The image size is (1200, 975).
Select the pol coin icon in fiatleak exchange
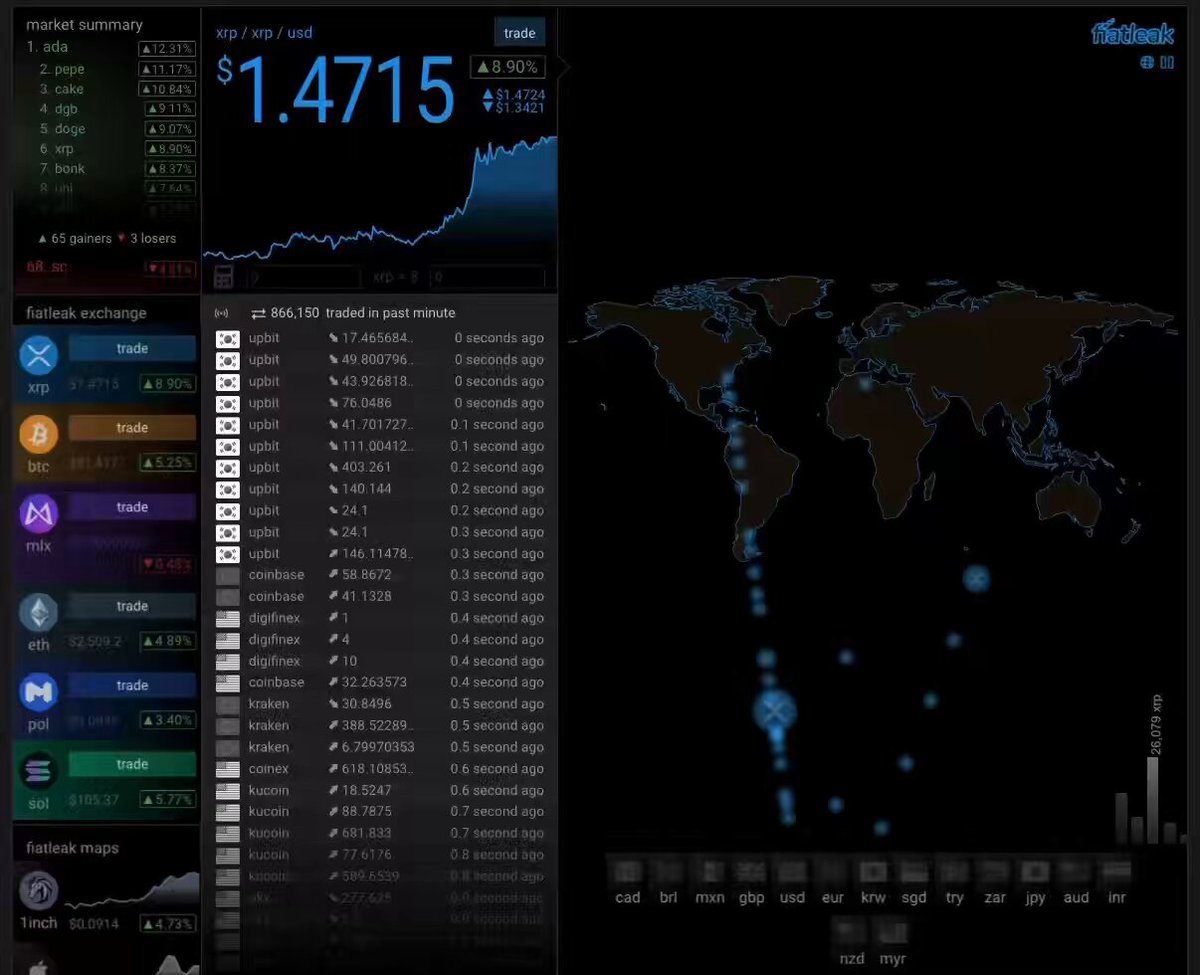pos(39,691)
